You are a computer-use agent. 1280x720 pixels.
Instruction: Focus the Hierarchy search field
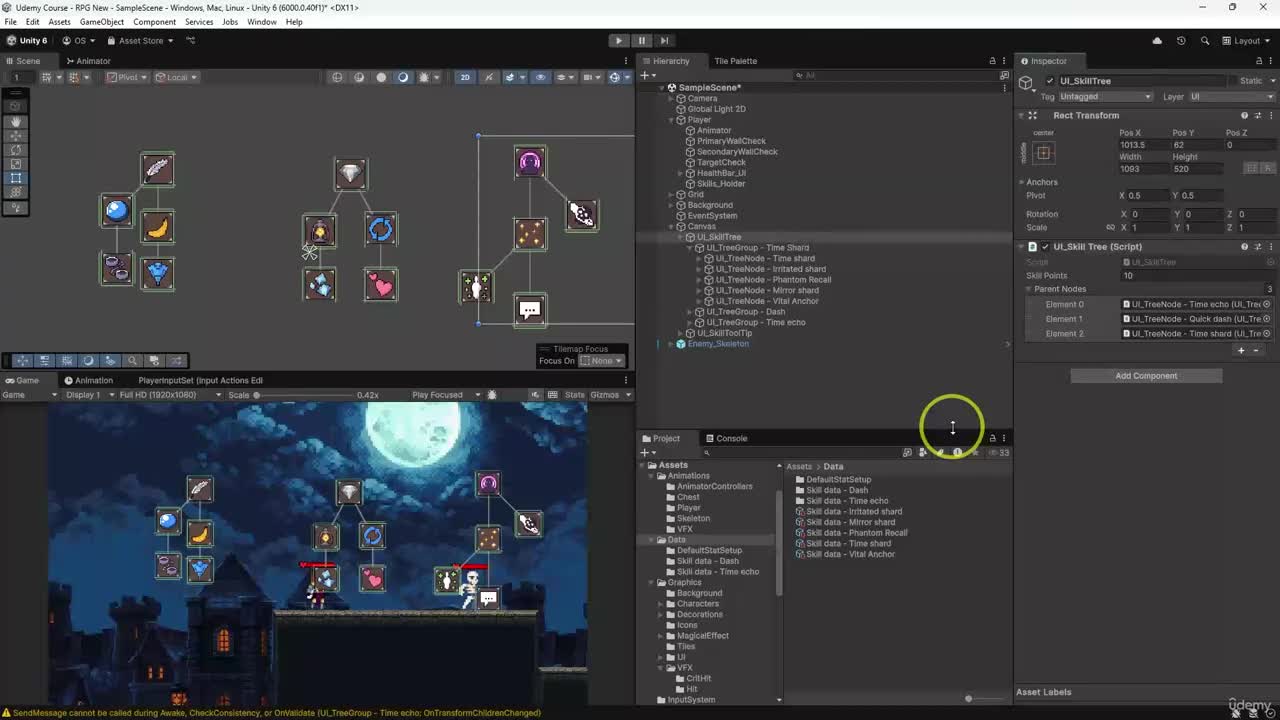pos(895,76)
